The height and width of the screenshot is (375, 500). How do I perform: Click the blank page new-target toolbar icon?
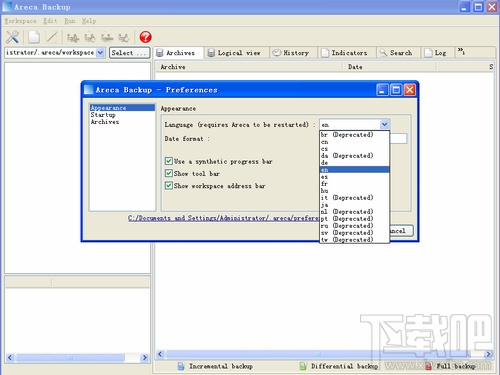[x=34, y=37]
